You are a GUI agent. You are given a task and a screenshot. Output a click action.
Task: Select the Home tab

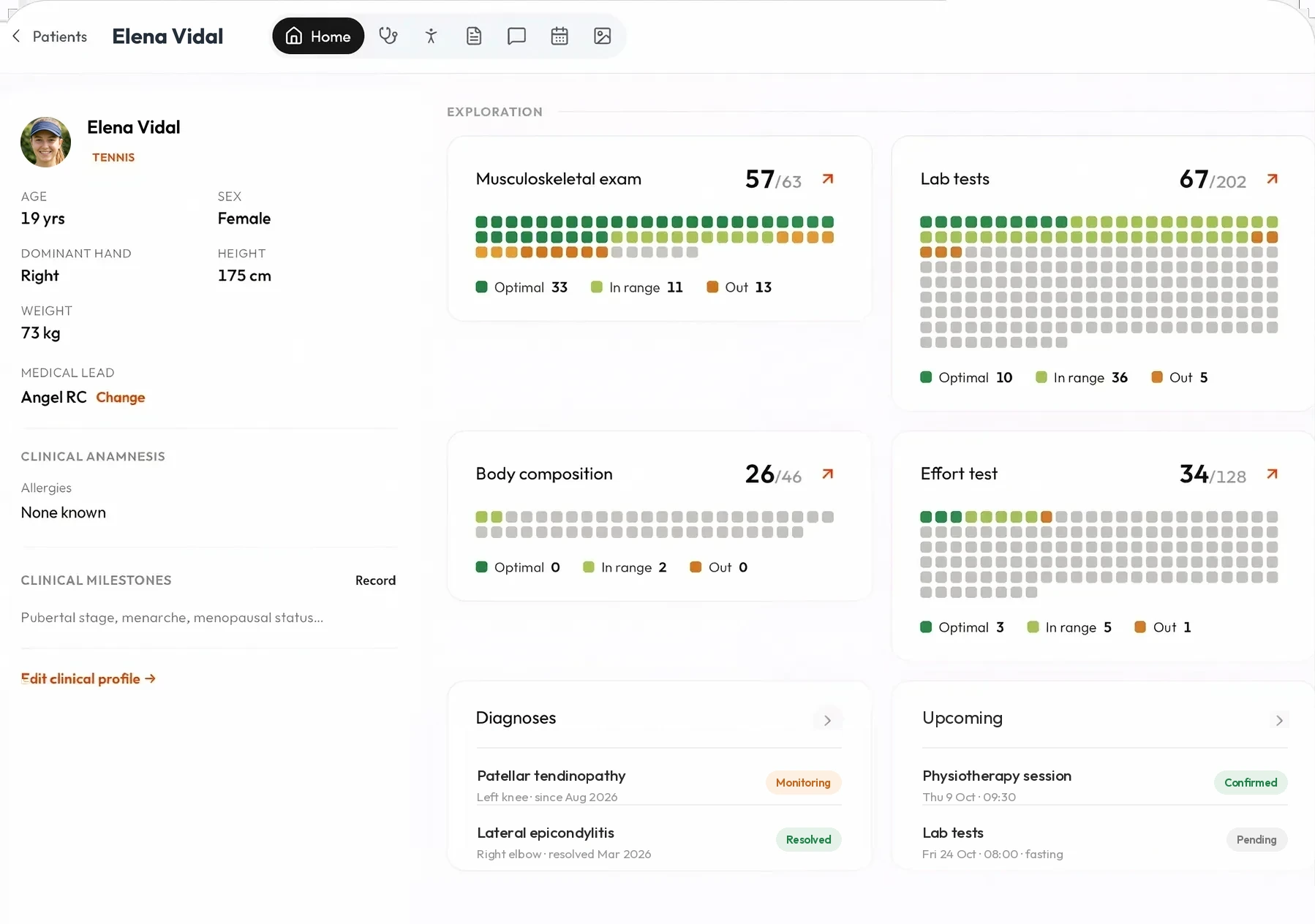coord(318,36)
